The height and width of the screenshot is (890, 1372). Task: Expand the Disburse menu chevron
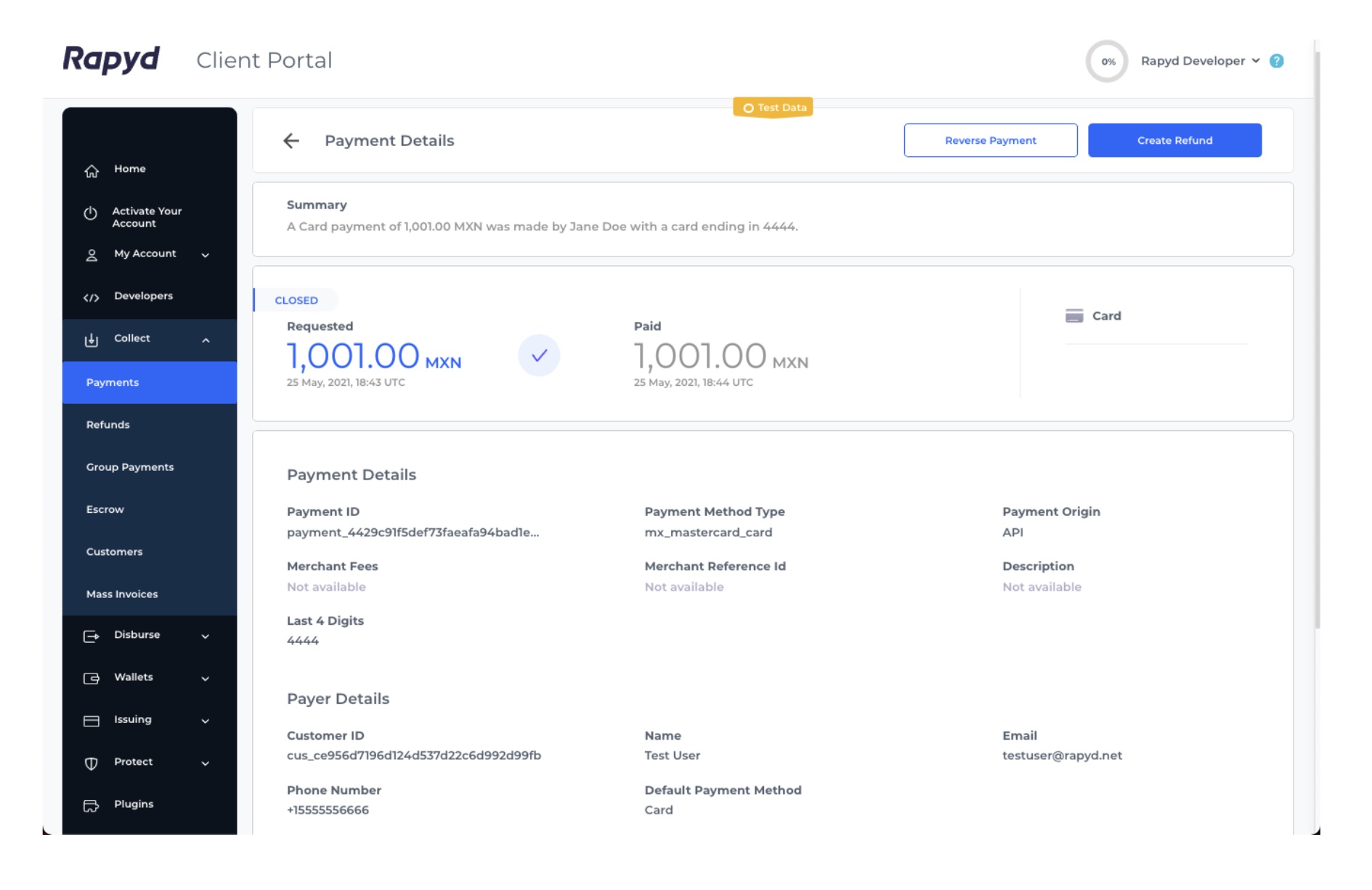tap(206, 636)
